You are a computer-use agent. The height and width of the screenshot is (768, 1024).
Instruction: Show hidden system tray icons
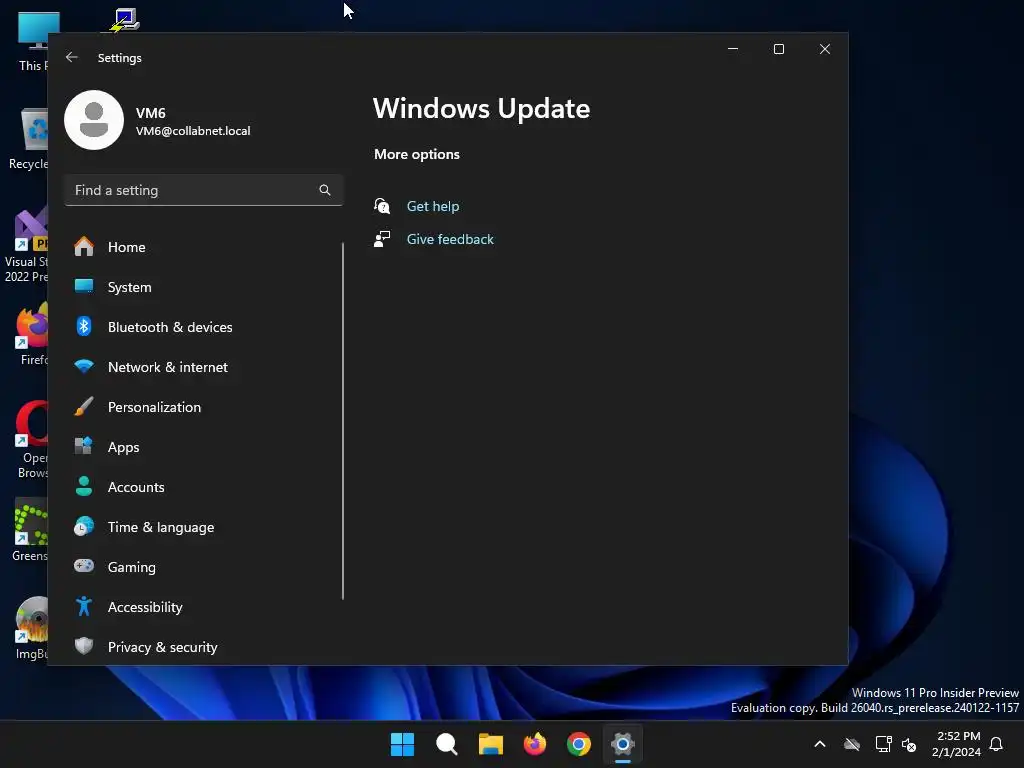tap(820, 744)
